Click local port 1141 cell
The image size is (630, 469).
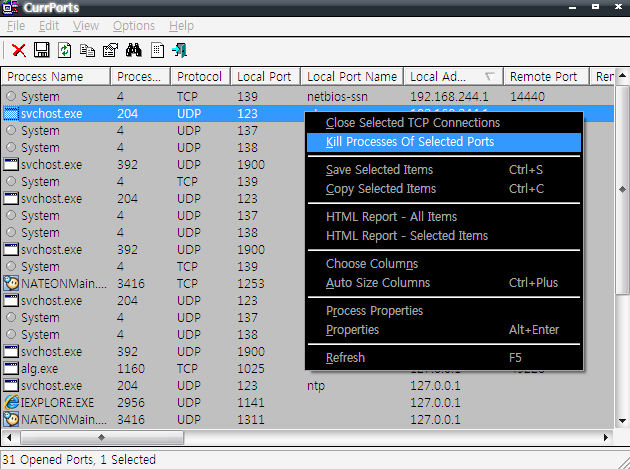pos(251,402)
